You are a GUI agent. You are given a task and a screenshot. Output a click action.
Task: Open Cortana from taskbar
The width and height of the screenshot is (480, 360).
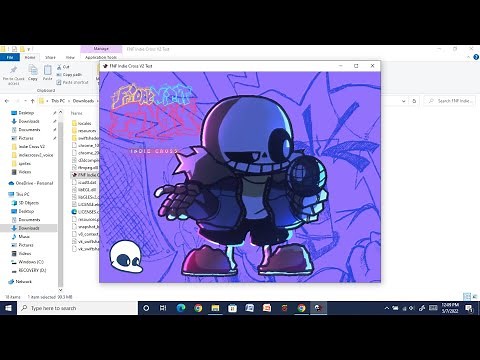pyautogui.click(x=146, y=308)
